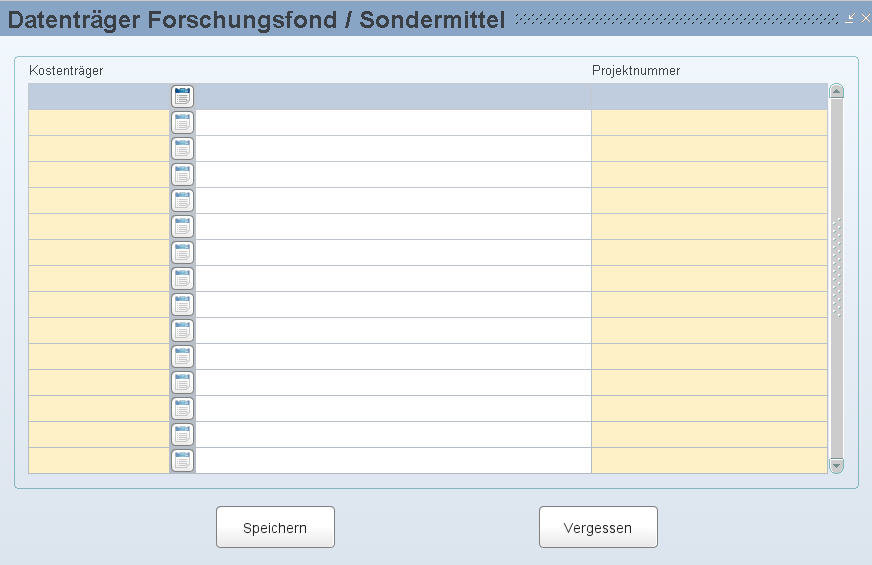This screenshot has width=872, height=565.
Task: Close the Datenträger Forschungsfond panel
Action: coord(865,18)
